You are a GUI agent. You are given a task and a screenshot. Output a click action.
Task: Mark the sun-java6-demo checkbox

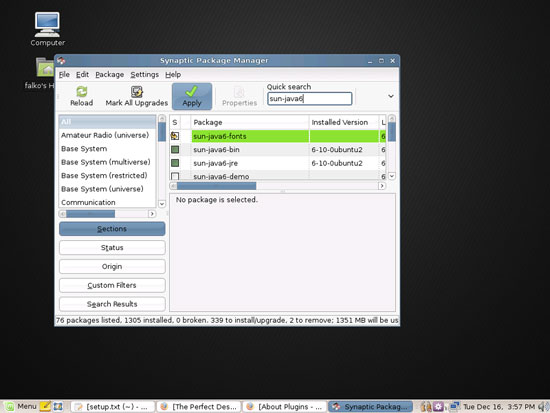[175, 176]
